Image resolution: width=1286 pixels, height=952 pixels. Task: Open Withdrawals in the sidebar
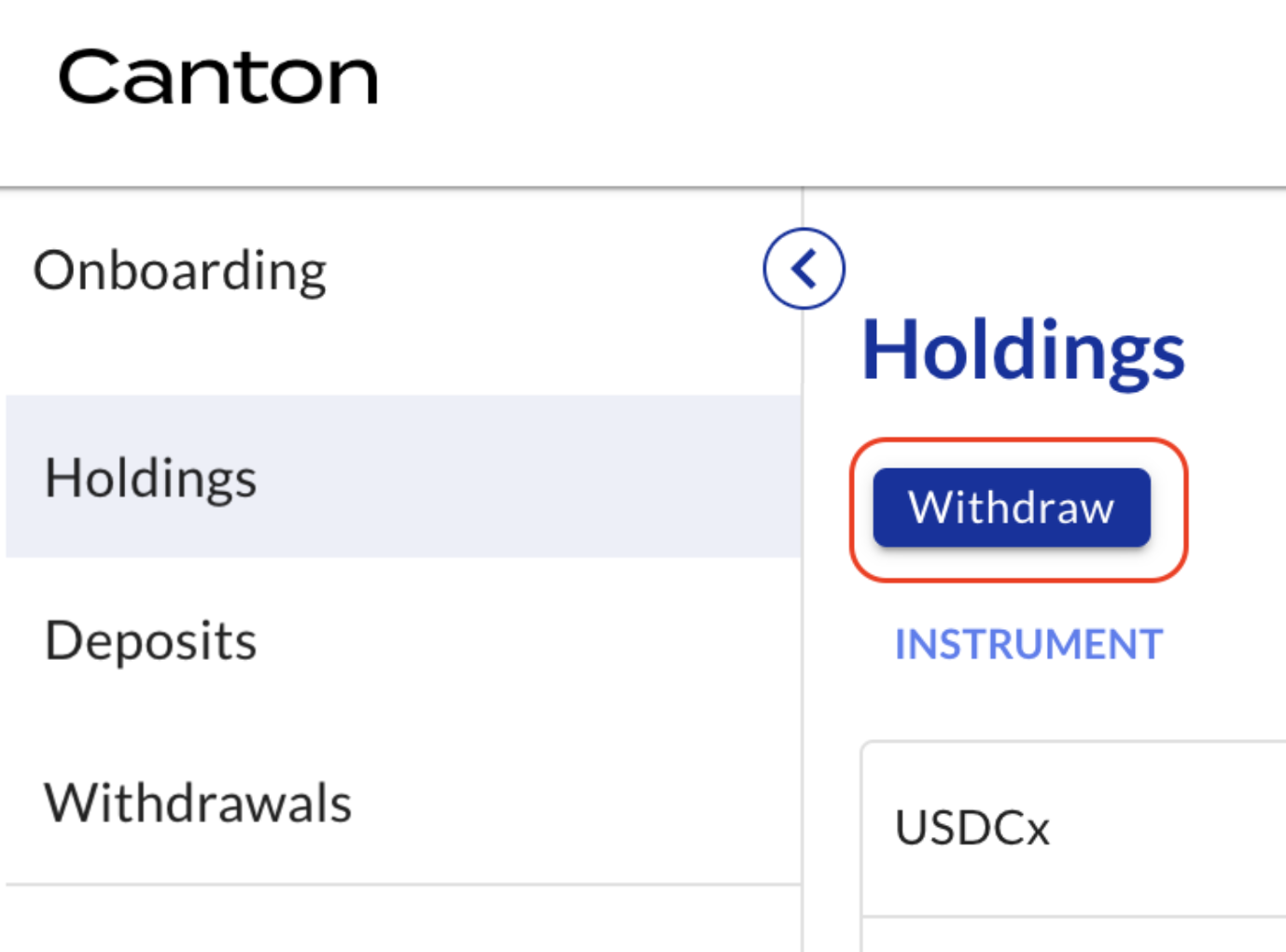[x=198, y=803]
